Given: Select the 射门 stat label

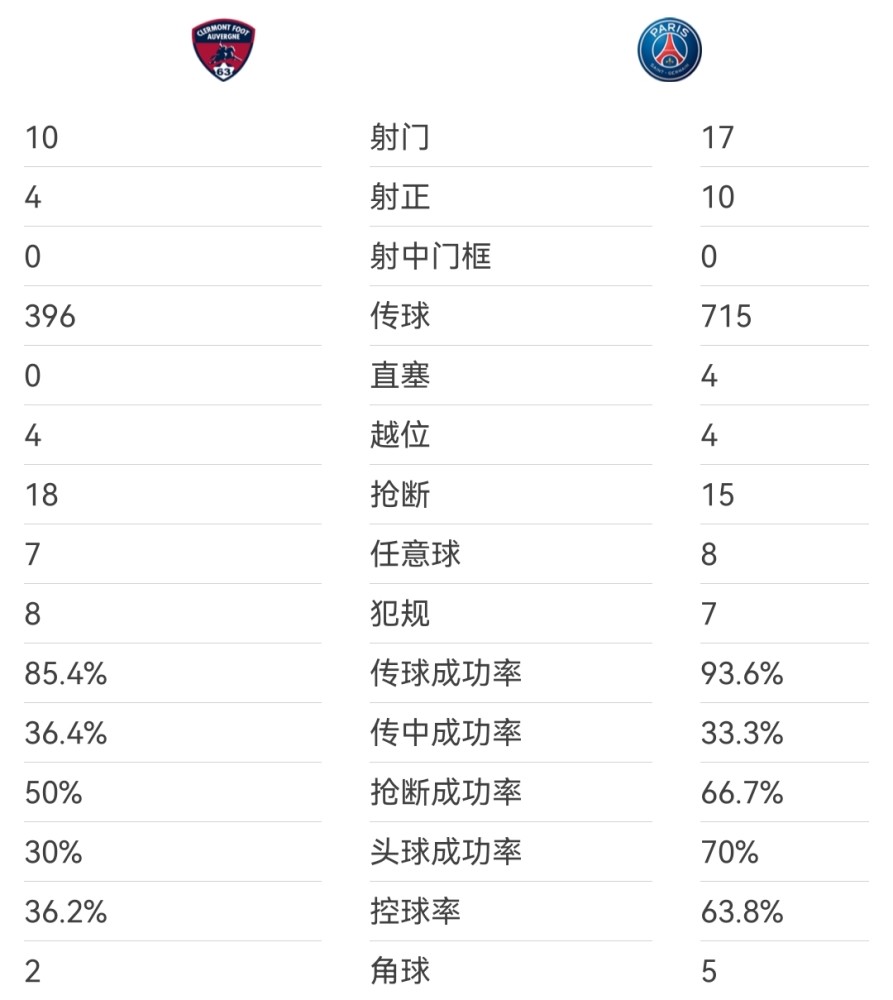Looking at the screenshot, I should tap(400, 137).
